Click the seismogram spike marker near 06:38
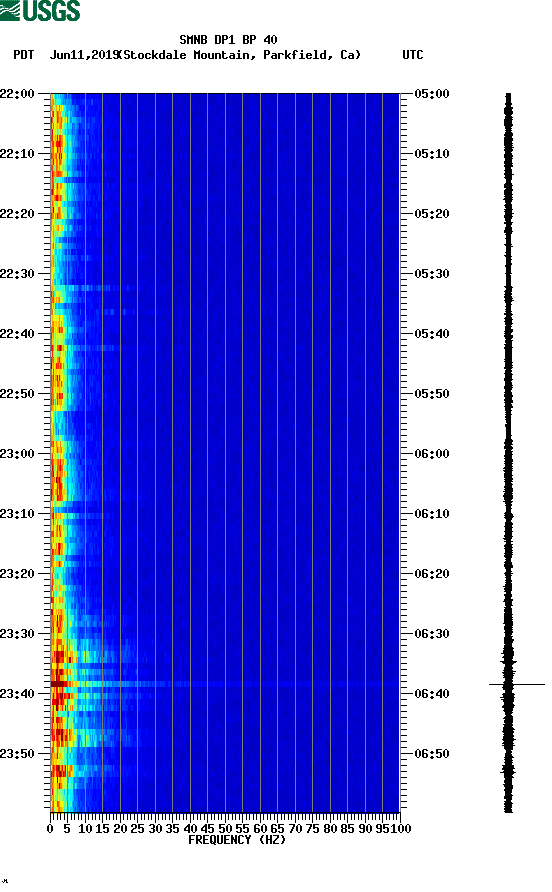 517,684
